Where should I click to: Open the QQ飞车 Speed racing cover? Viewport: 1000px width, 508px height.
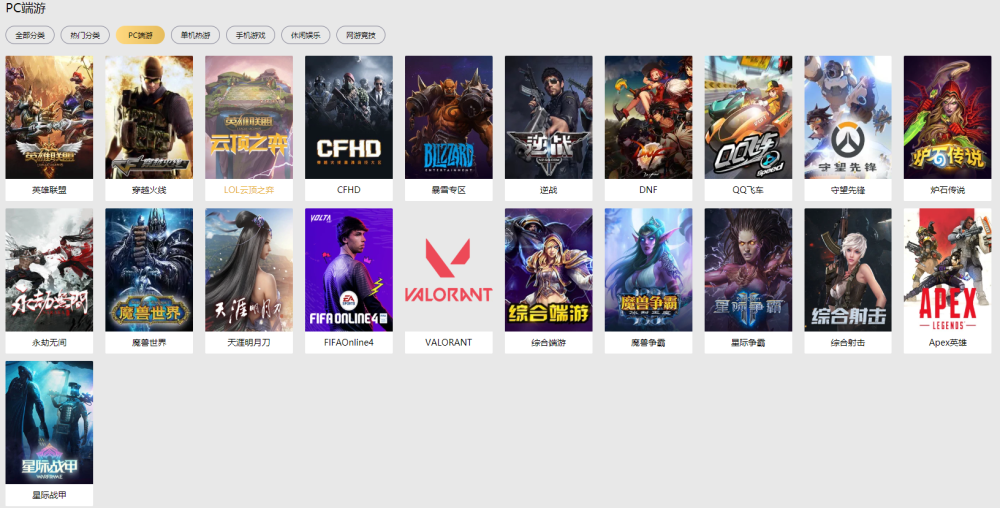click(x=748, y=117)
